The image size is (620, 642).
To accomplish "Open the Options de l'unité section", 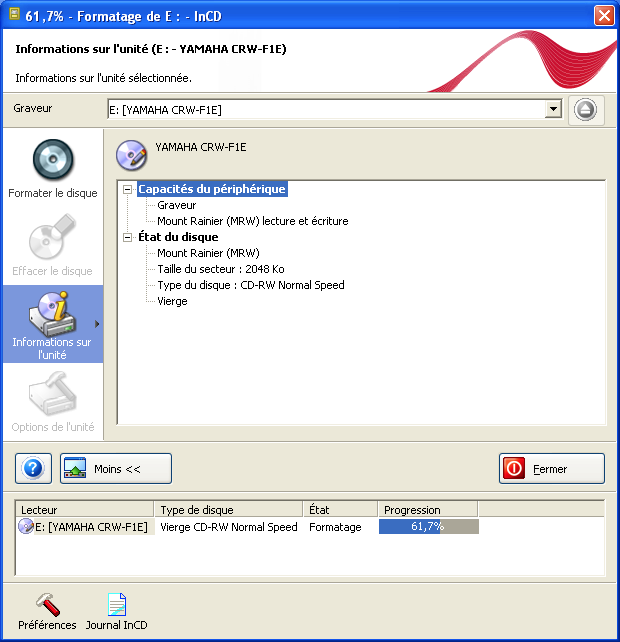I will click(x=53, y=402).
